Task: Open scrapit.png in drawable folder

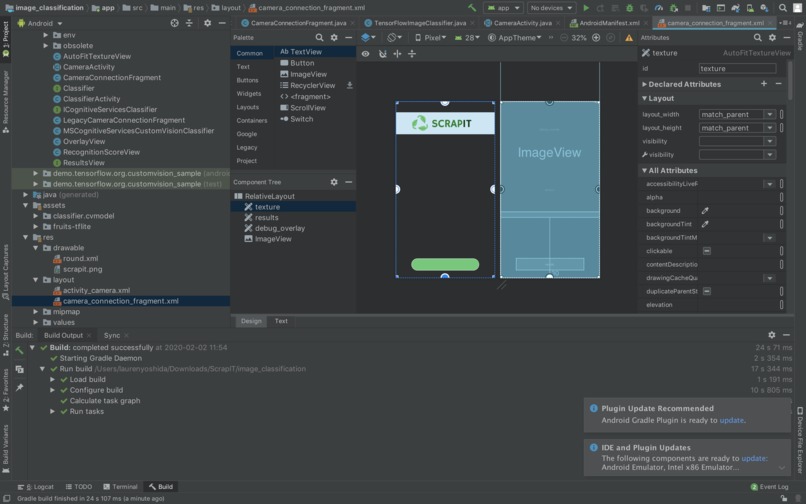Action: 82,269
